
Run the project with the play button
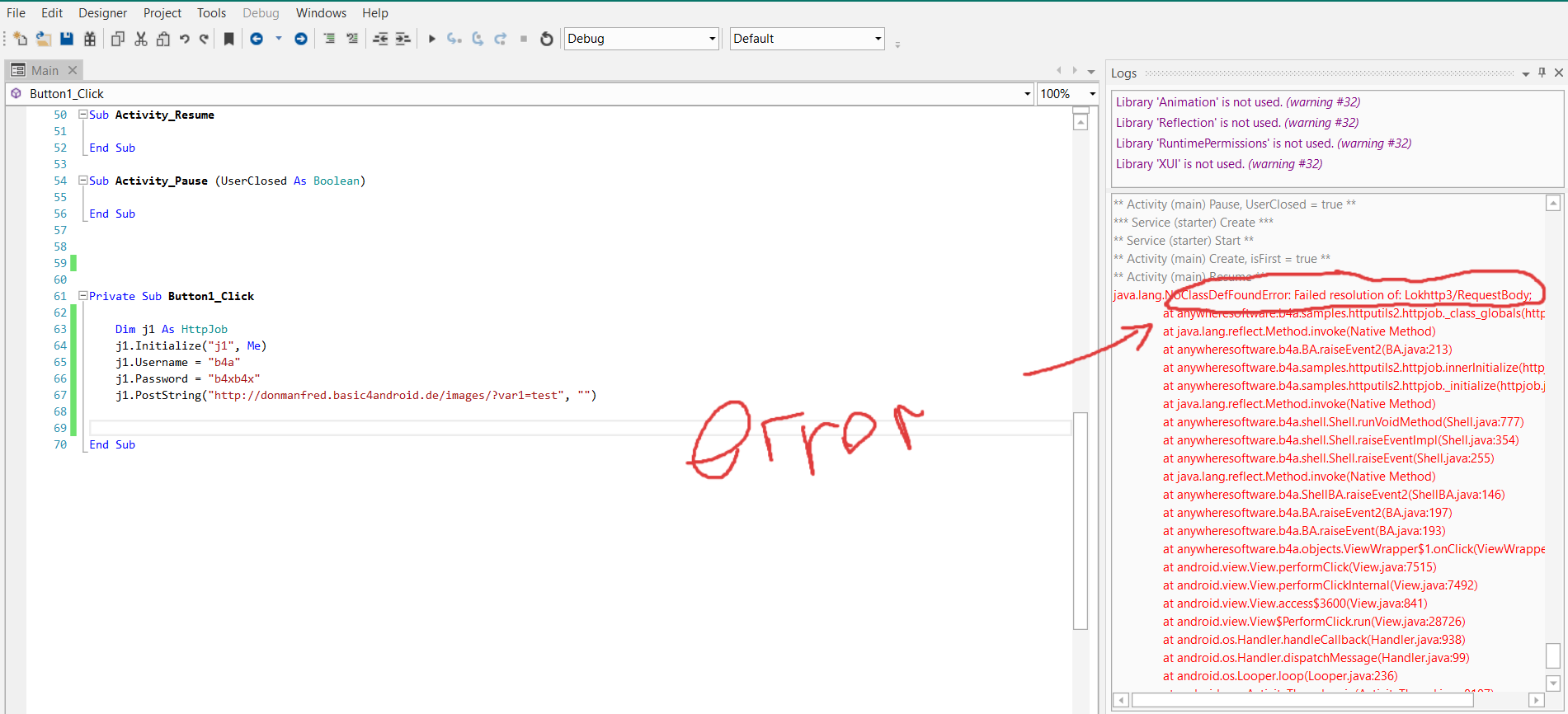(x=431, y=39)
